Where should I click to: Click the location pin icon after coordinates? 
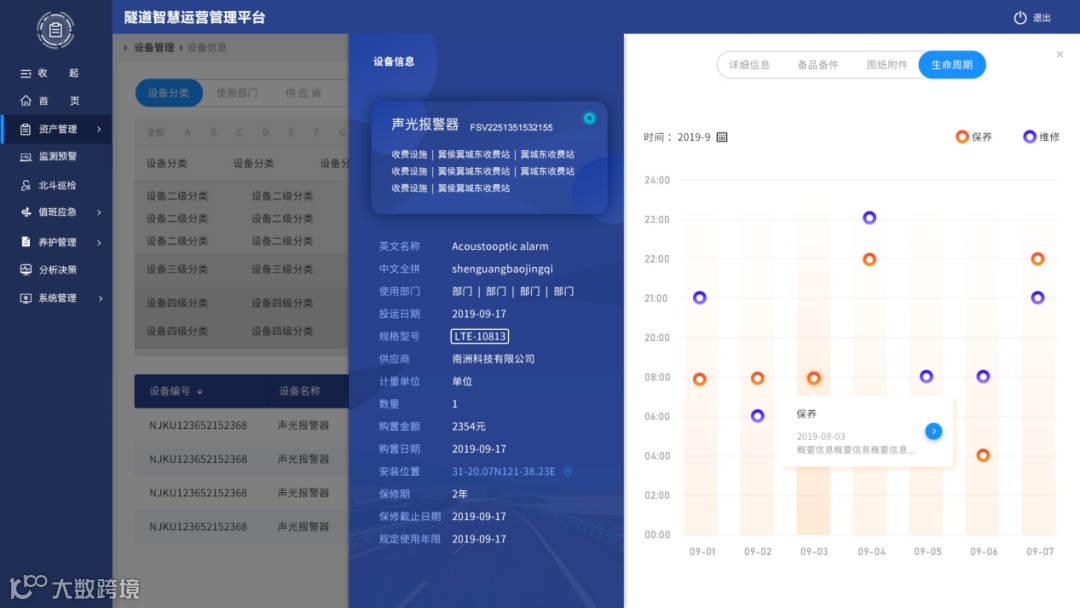coord(568,471)
